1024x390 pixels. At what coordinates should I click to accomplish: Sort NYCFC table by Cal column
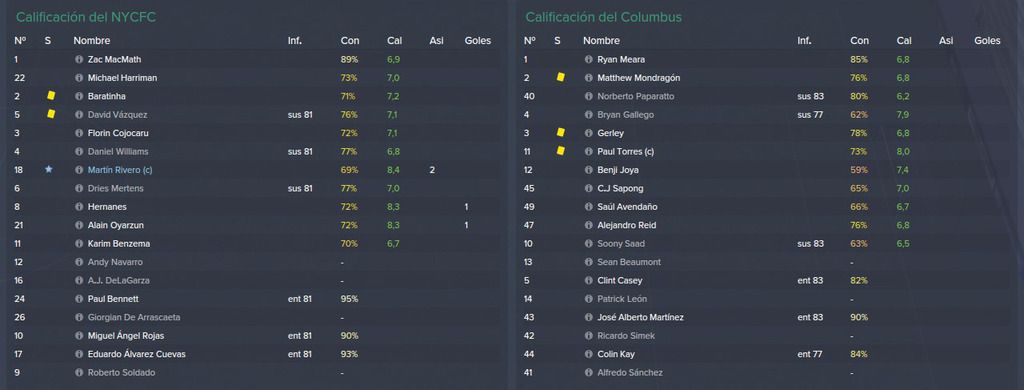click(x=394, y=41)
